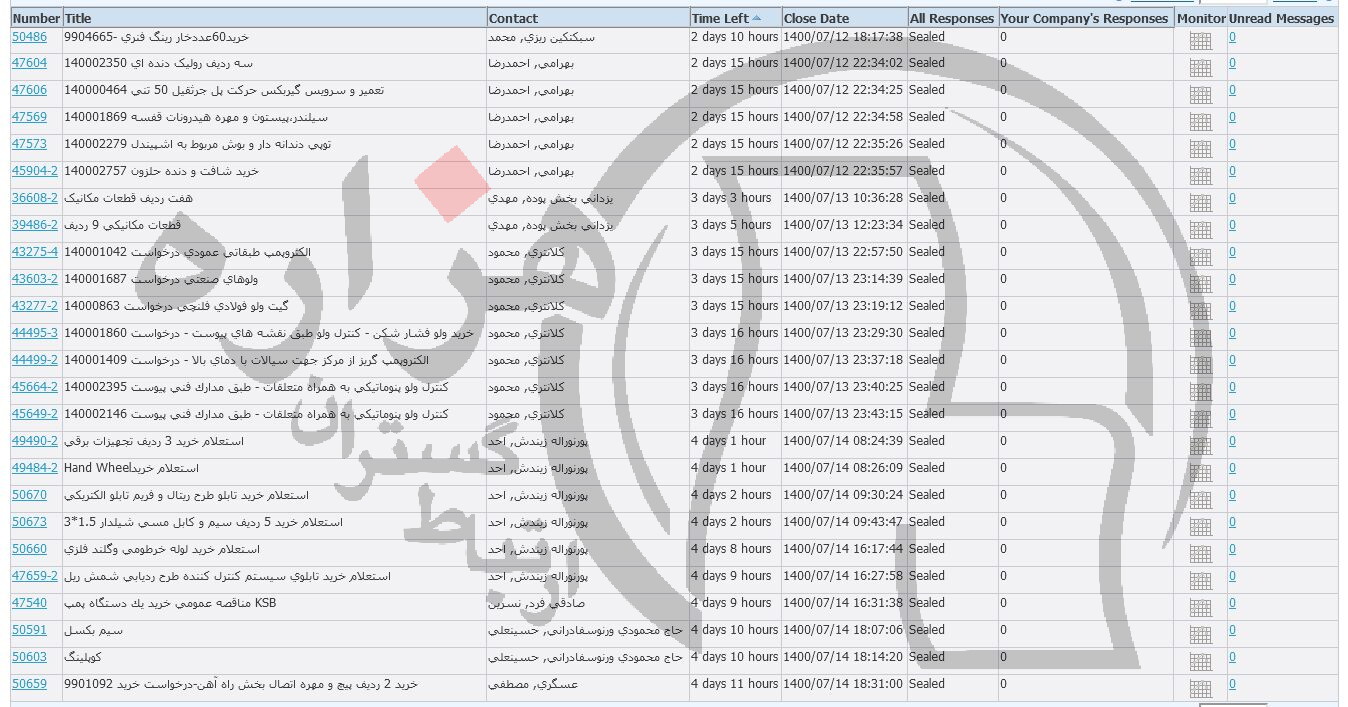The height and width of the screenshot is (707, 1348).
Task: Click the All Responses column header
Action: pyautogui.click(x=951, y=18)
